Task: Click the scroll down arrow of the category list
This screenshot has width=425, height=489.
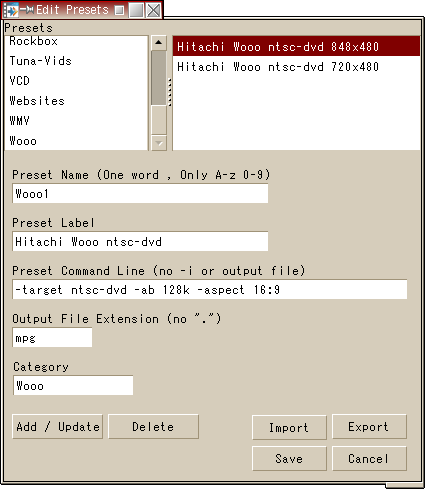Action: coord(159,143)
